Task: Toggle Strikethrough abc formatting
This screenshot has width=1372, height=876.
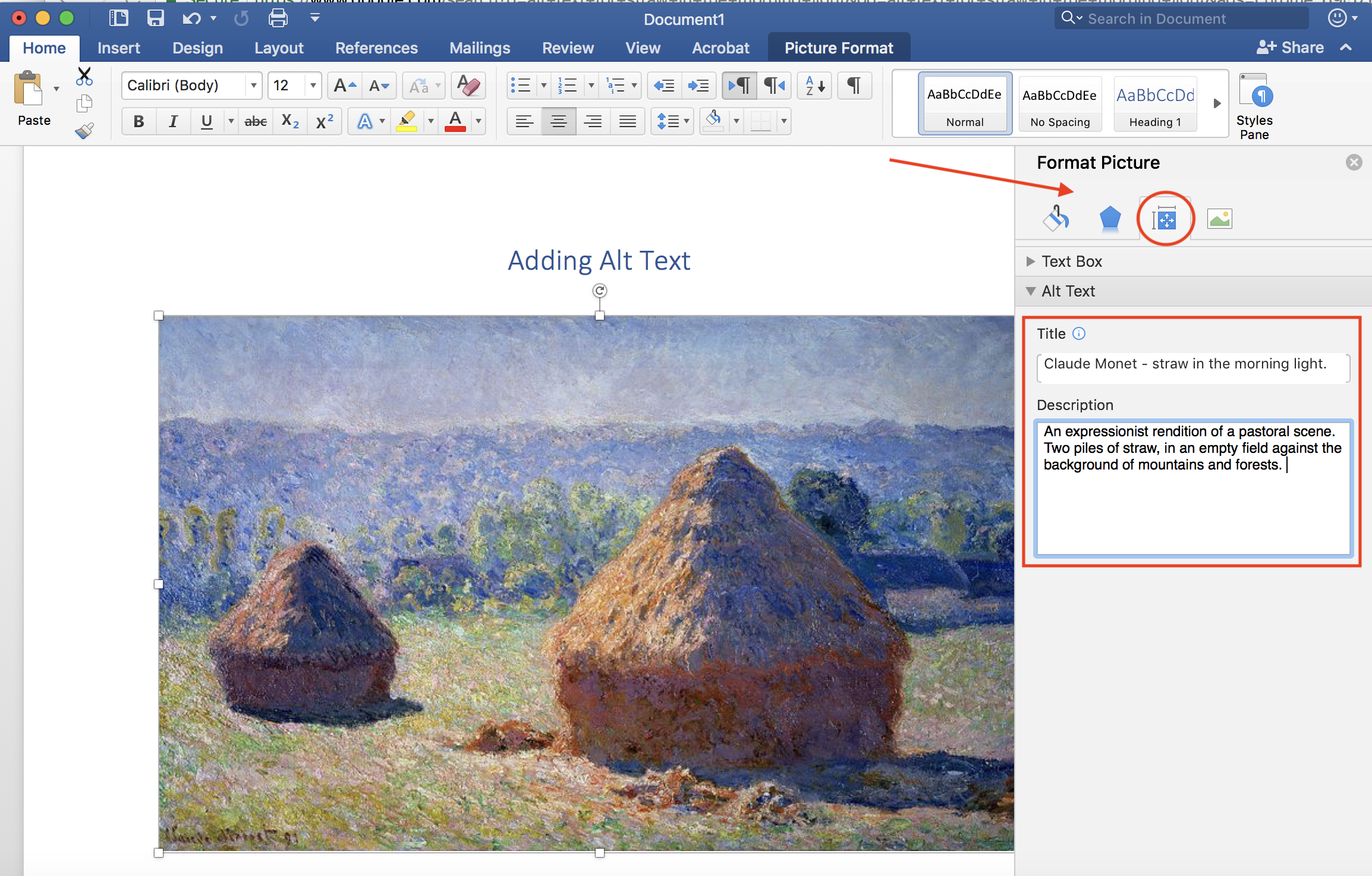Action: coord(256,121)
